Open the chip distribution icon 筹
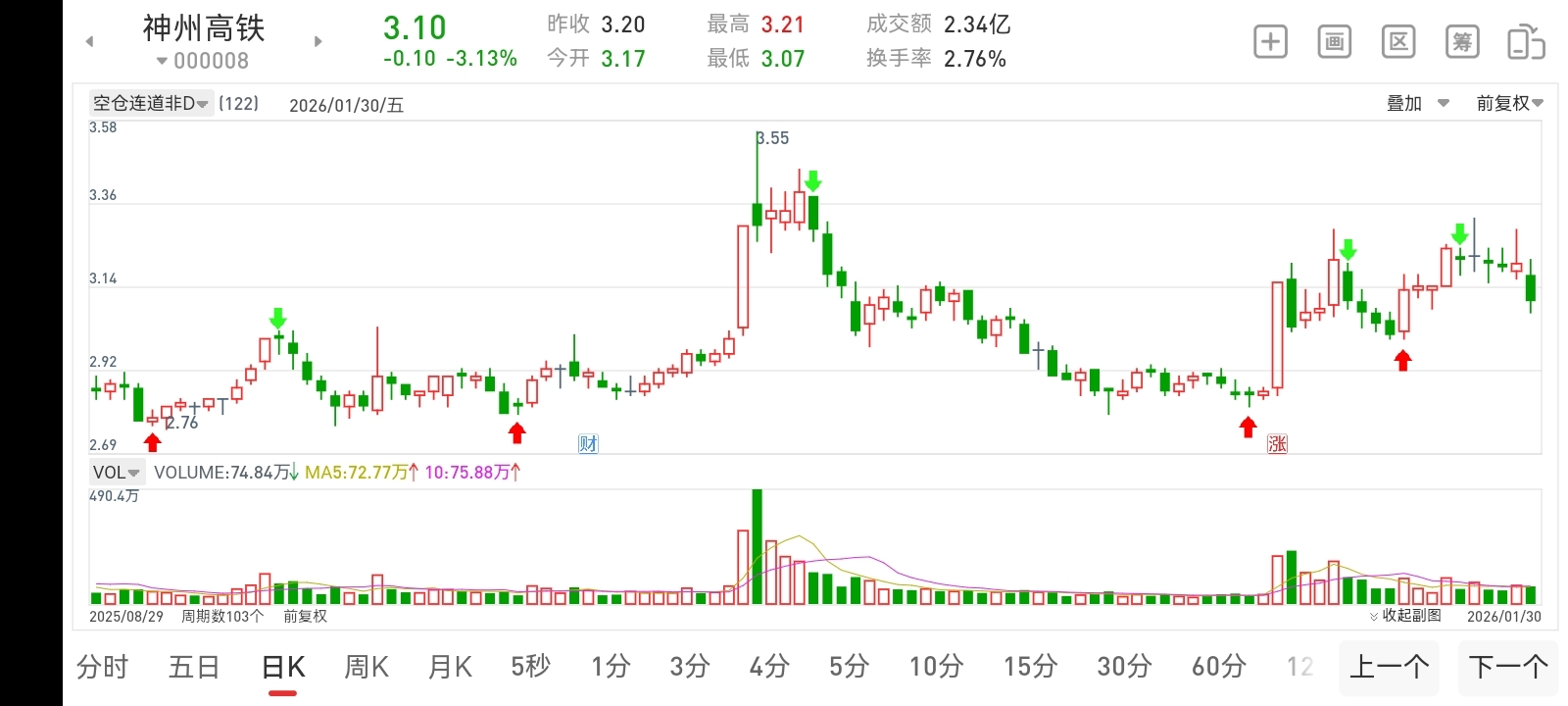The image size is (1568, 706). tap(1462, 41)
